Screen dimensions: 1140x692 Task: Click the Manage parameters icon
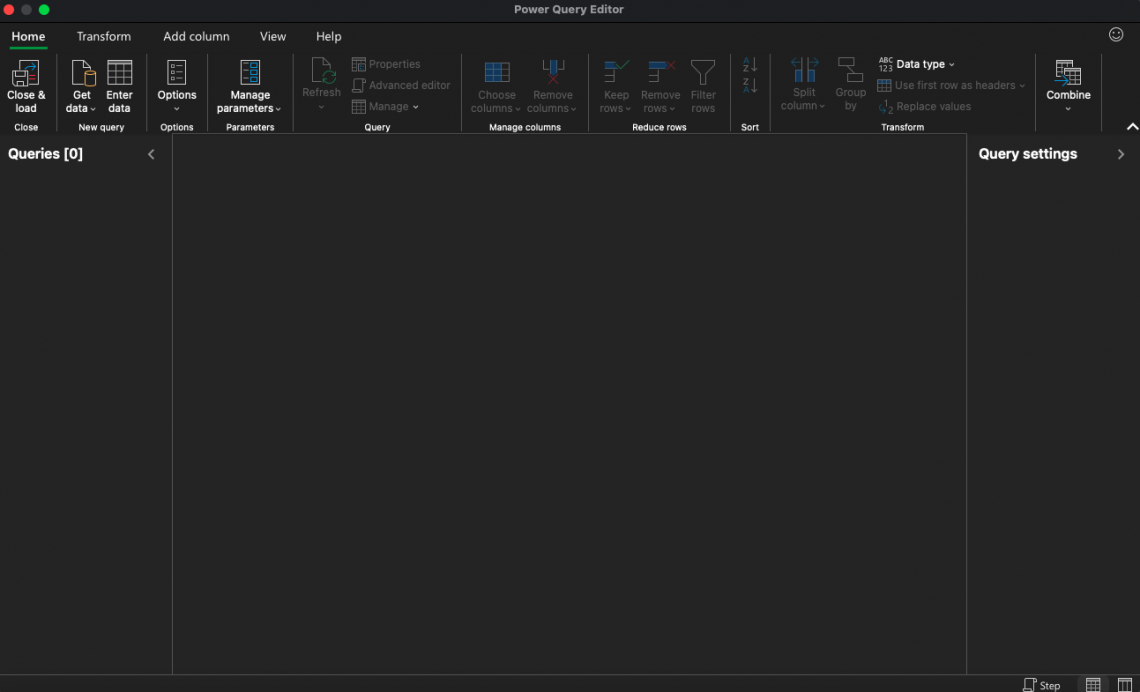coord(249,73)
